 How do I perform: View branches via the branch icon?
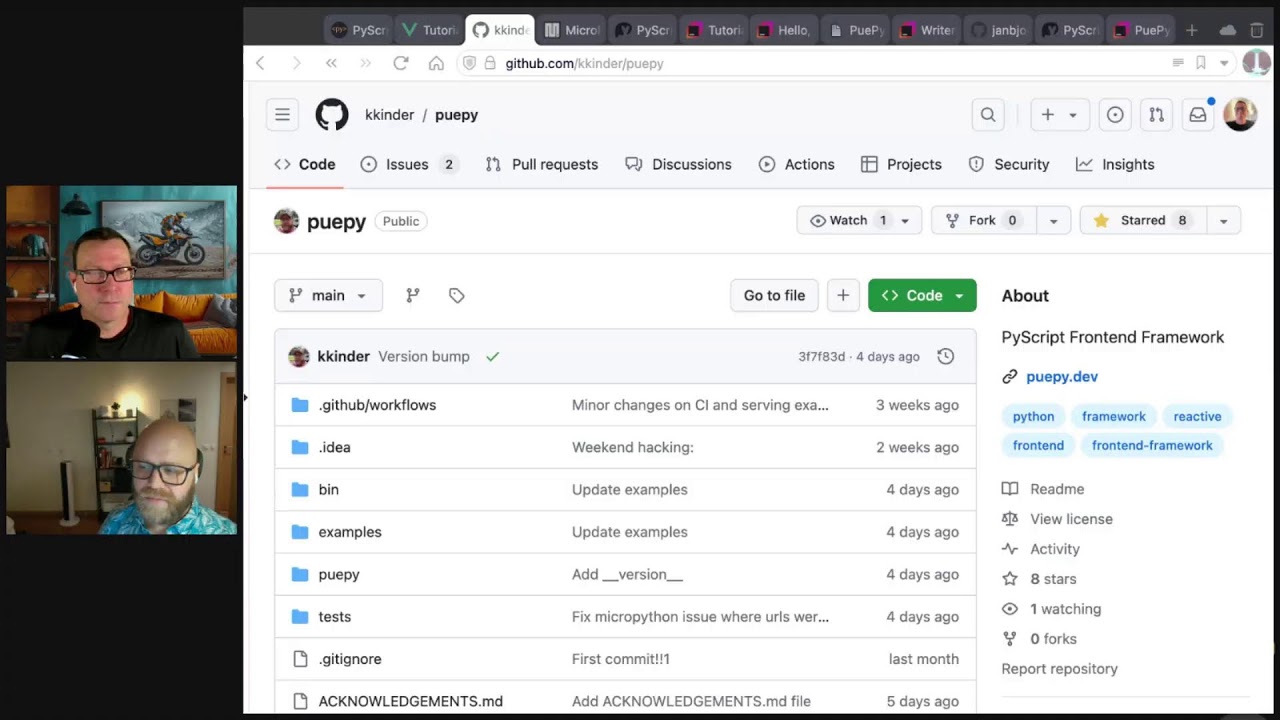413,295
